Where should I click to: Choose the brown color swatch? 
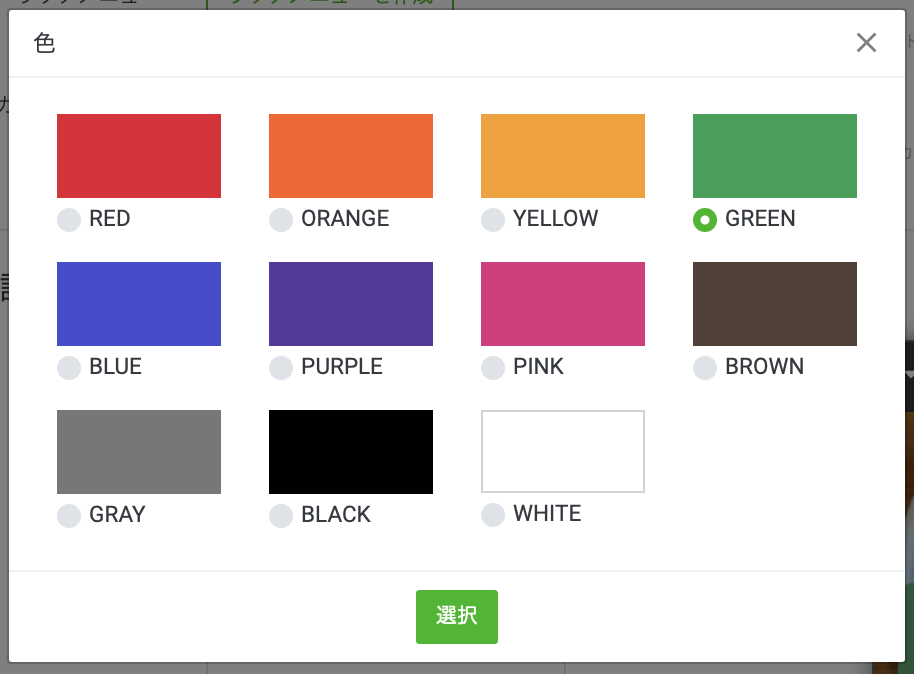click(775, 304)
